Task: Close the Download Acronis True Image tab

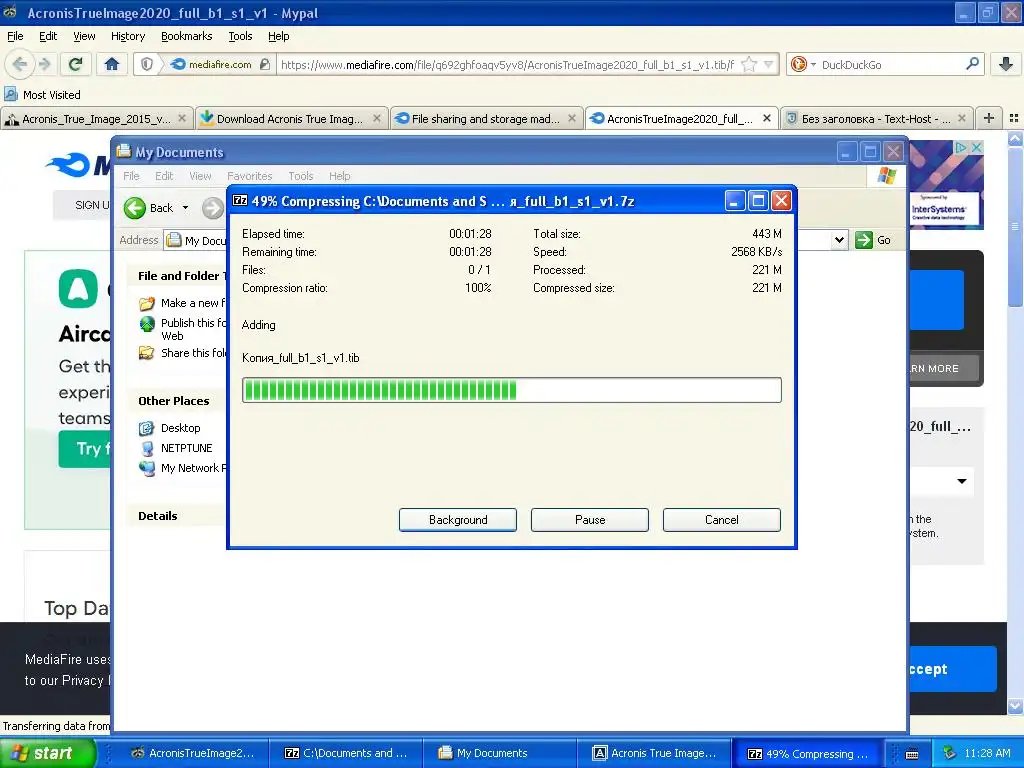Action: click(377, 118)
